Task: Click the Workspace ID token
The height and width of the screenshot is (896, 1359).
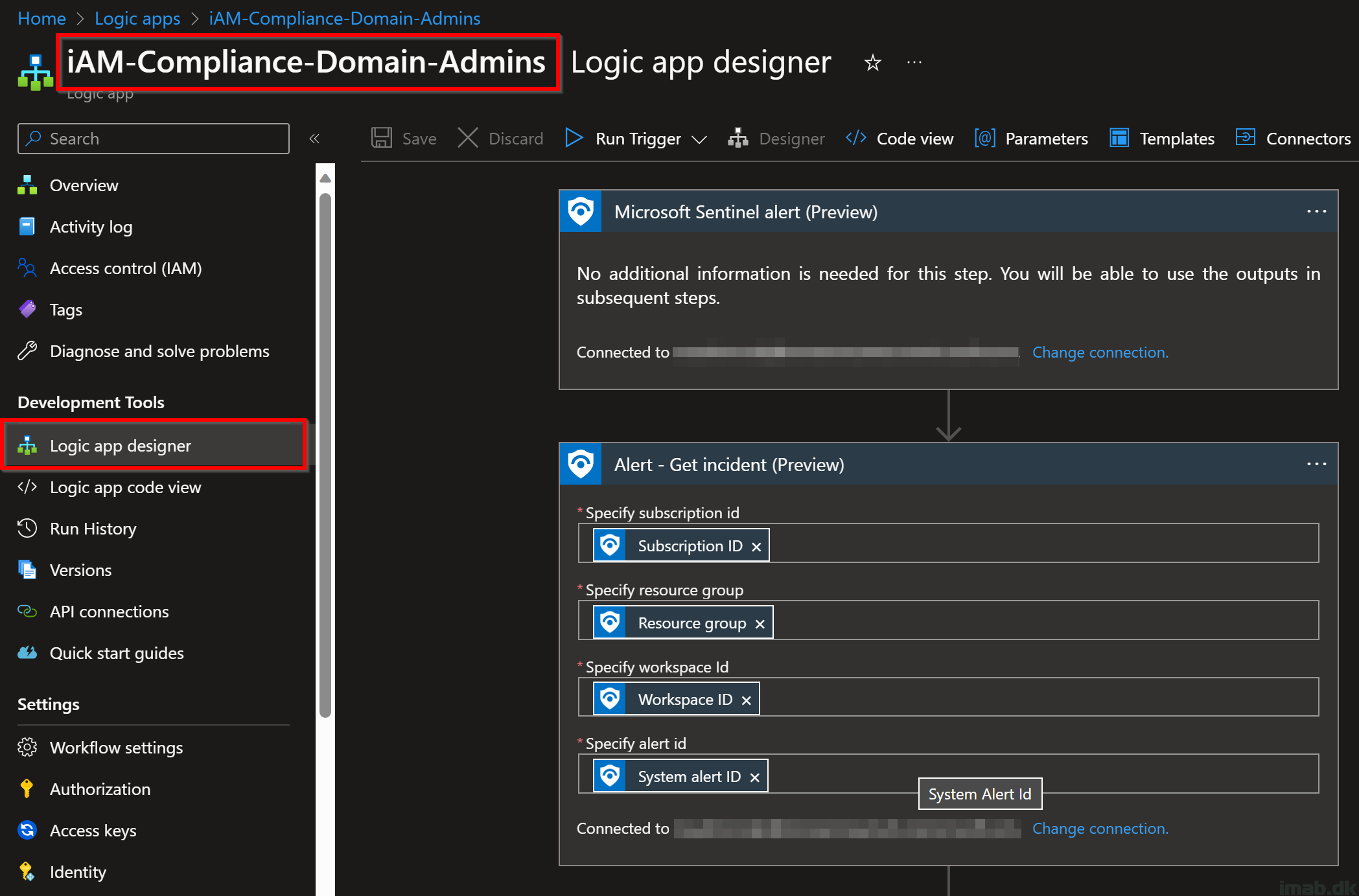Action: [676, 699]
